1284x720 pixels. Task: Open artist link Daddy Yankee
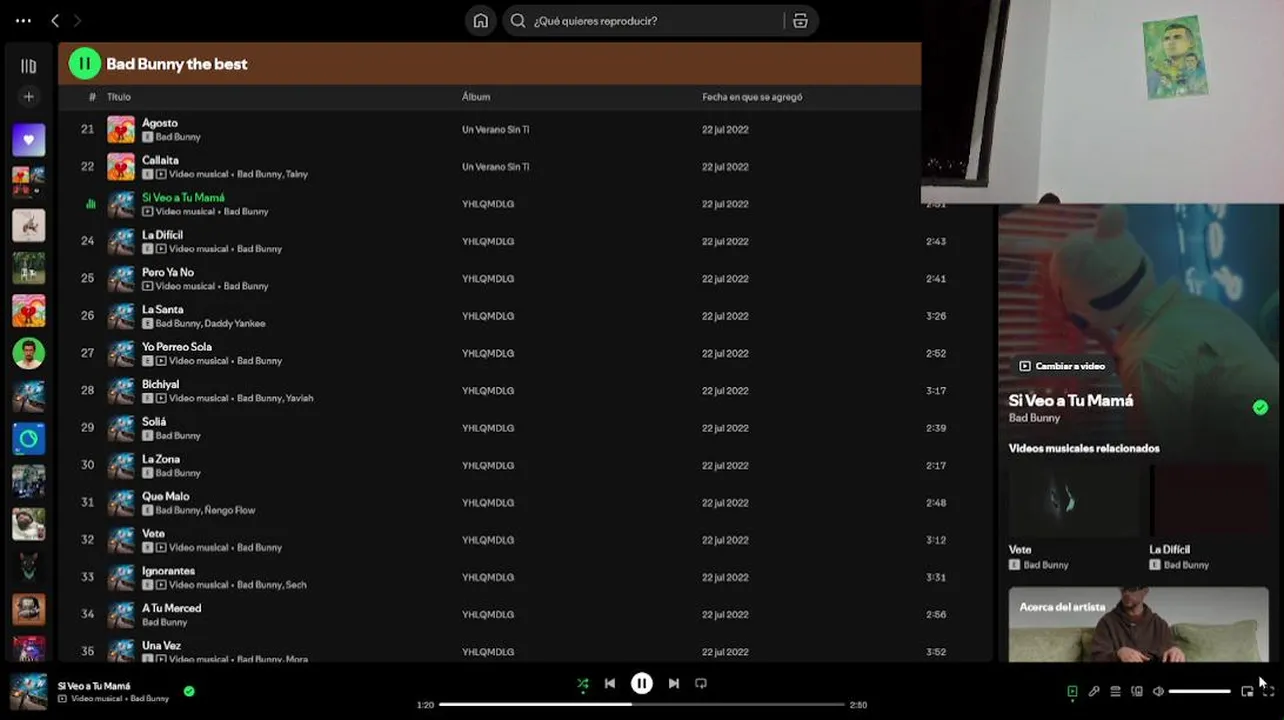[235, 324]
